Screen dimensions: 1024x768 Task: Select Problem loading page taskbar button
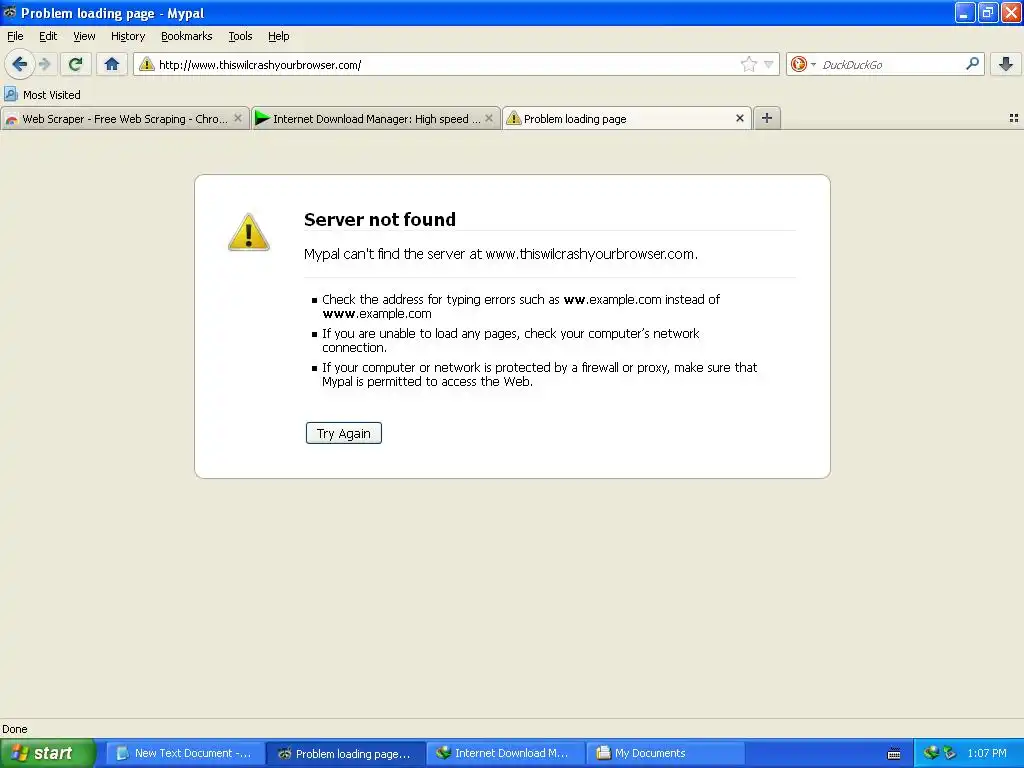coord(345,753)
